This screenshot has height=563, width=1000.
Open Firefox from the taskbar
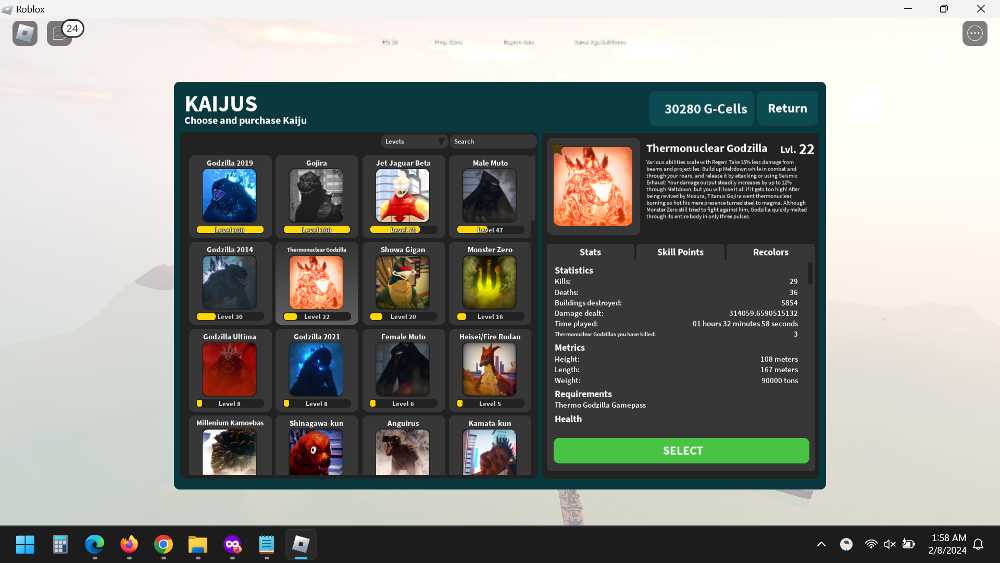129,545
